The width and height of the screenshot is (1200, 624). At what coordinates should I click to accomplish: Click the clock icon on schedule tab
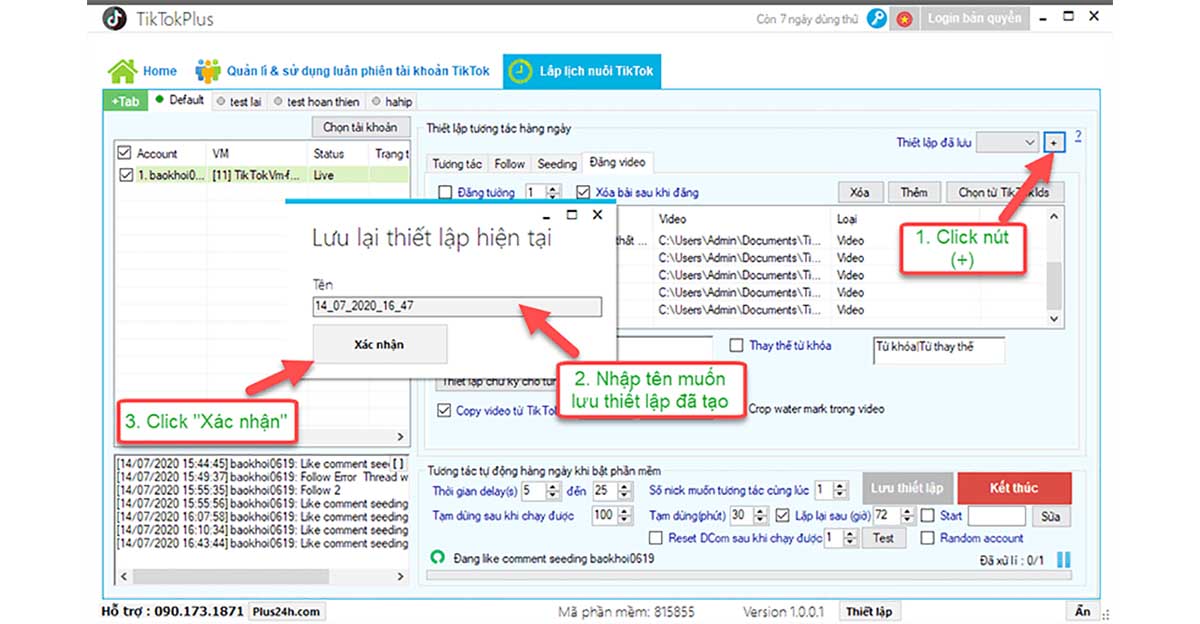point(520,71)
